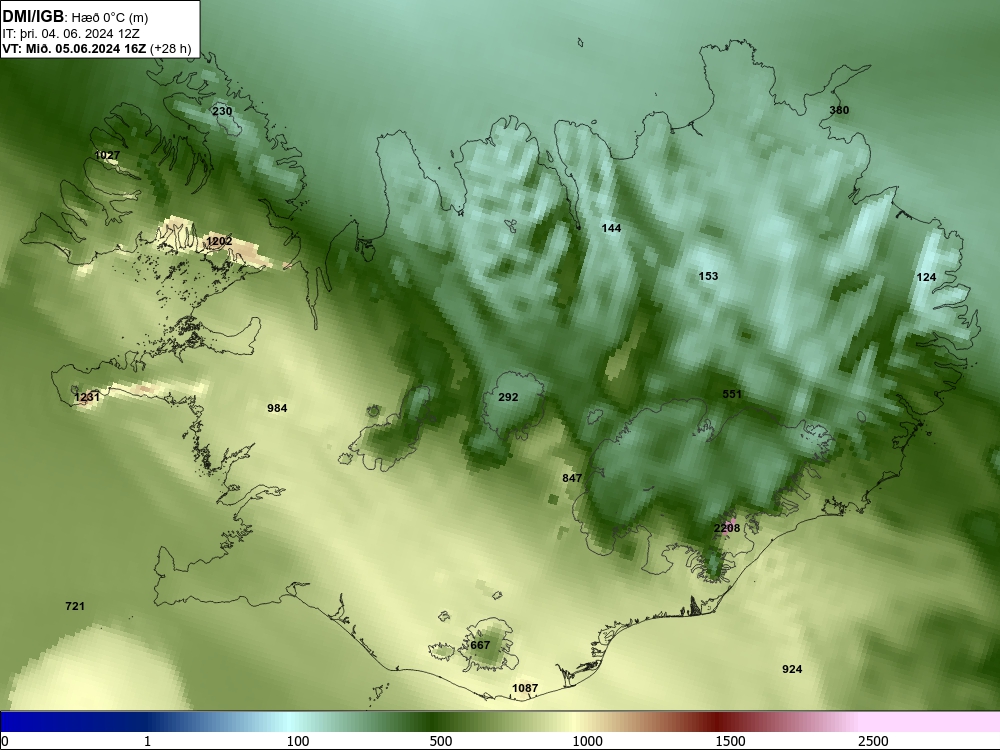Click the 984 value on the bay
1000x750 pixels.
point(277,408)
